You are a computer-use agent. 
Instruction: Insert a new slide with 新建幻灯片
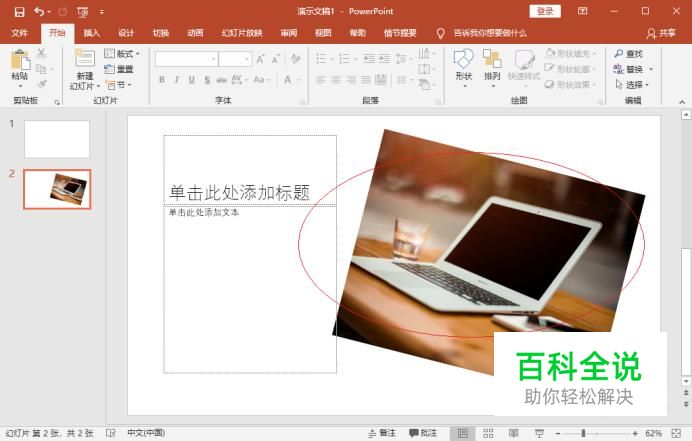click(84, 69)
